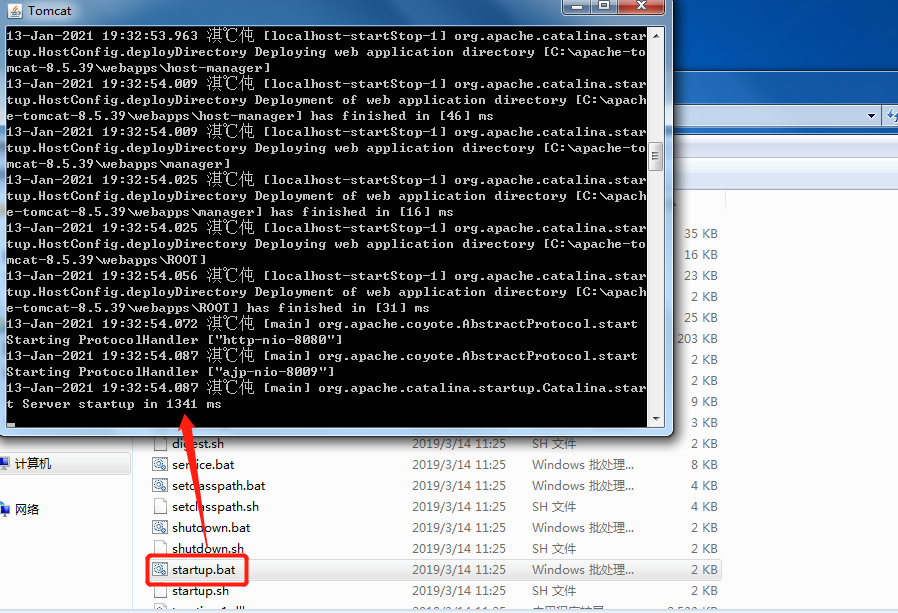The height and width of the screenshot is (613, 898).
Task: Click the 计算机 computer icon
Action: (x=5, y=463)
